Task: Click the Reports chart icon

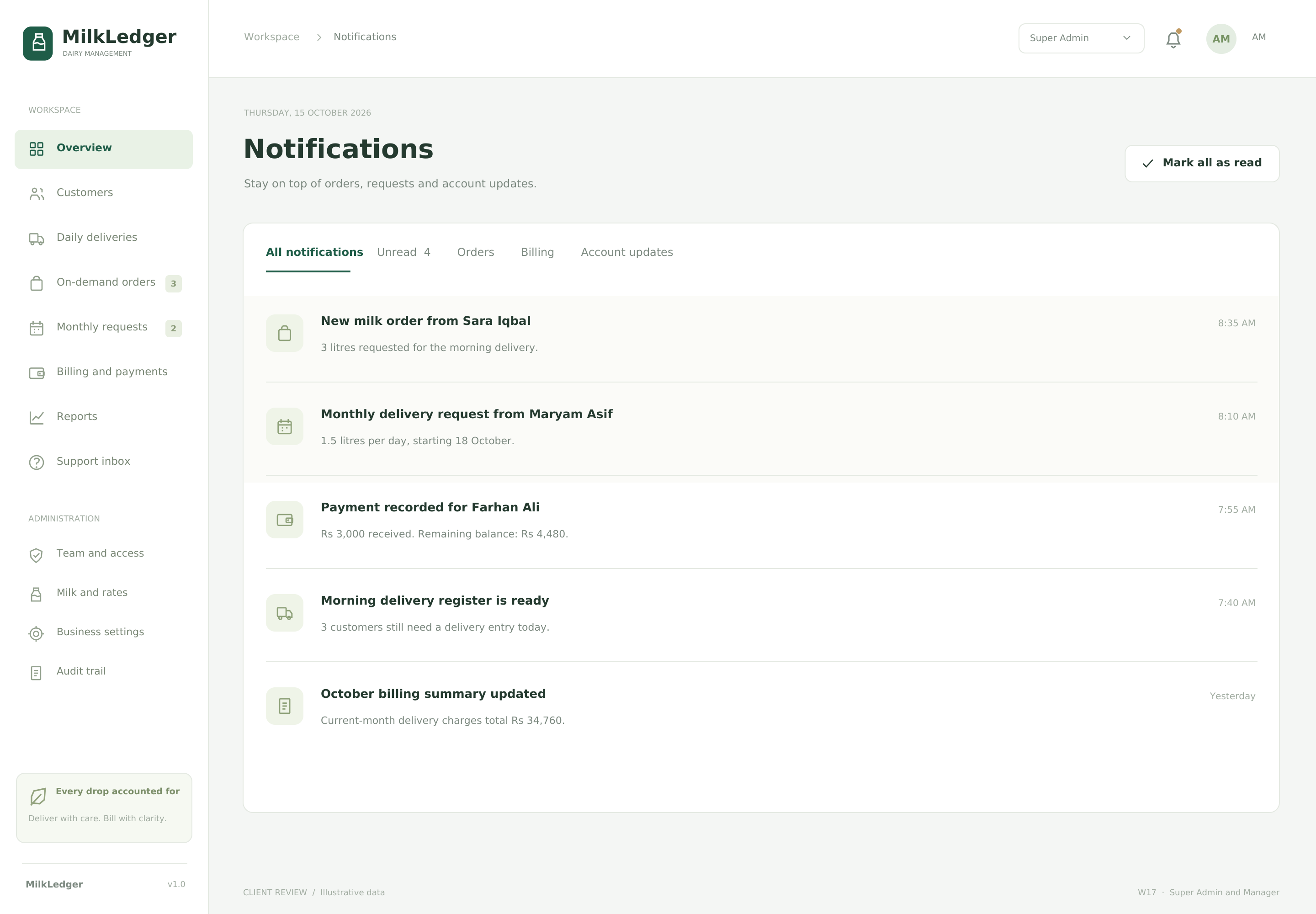Action: [x=37, y=418]
